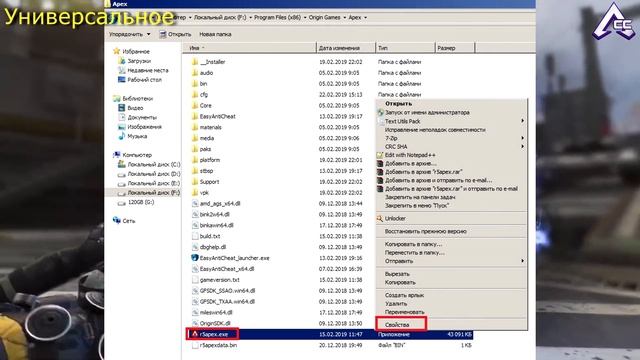Open the __Installer folder icon
This screenshot has width=640, height=360.
pos(195,62)
